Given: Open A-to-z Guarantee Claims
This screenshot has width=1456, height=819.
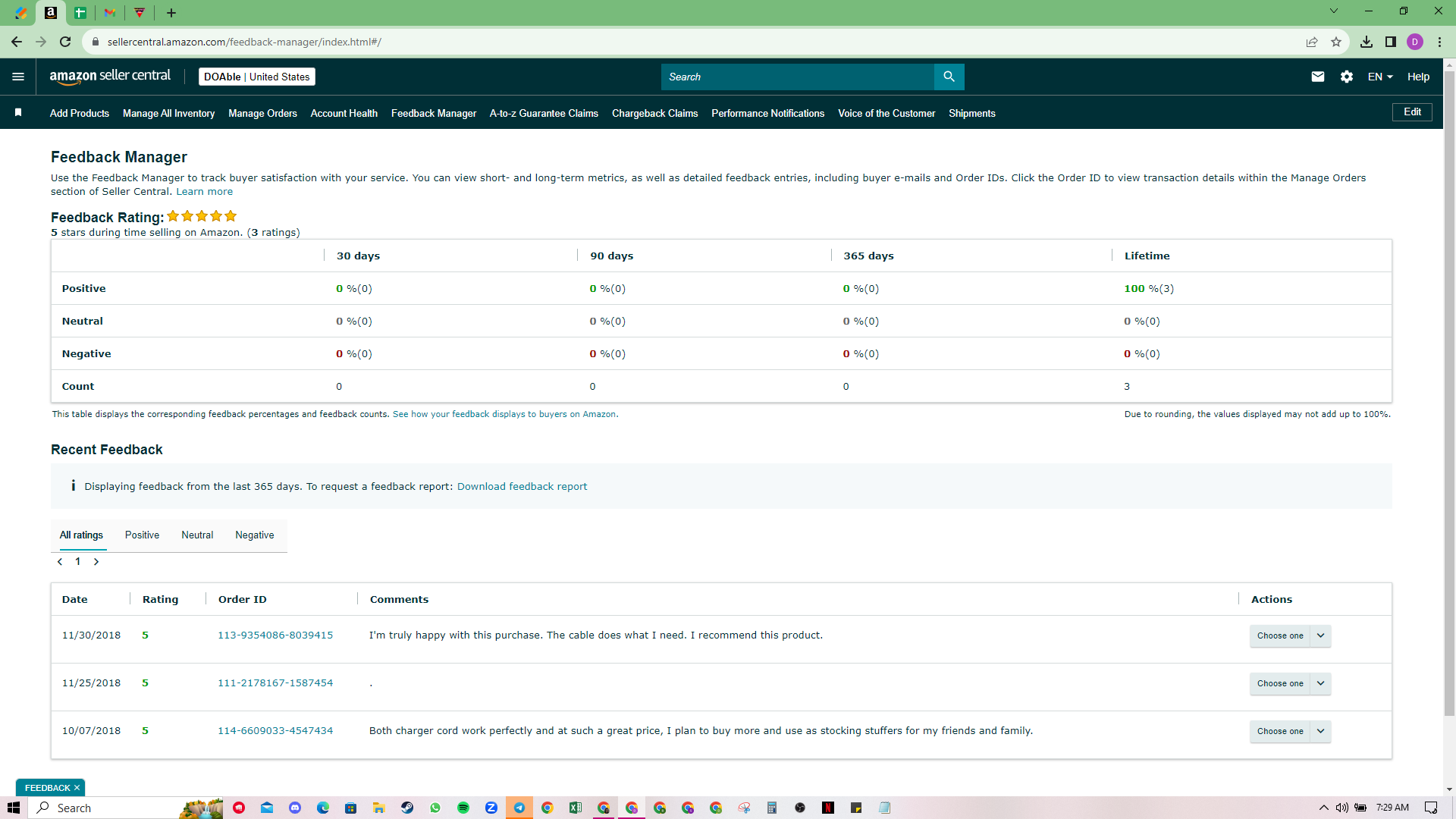Looking at the screenshot, I should pyautogui.click(x=544, y=113).
